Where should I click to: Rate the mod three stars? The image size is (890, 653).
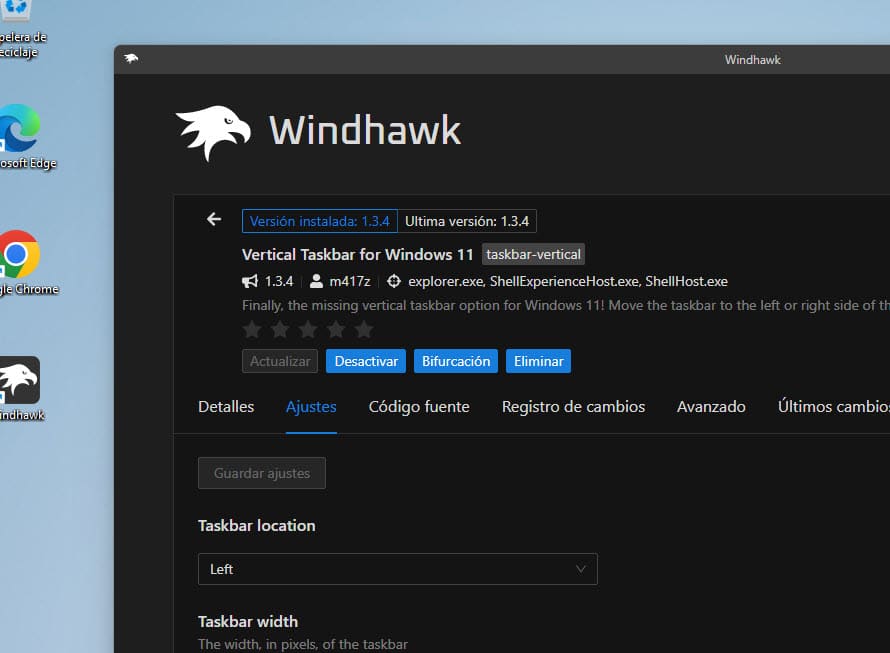pyautogui.click(x=308, y=329)
